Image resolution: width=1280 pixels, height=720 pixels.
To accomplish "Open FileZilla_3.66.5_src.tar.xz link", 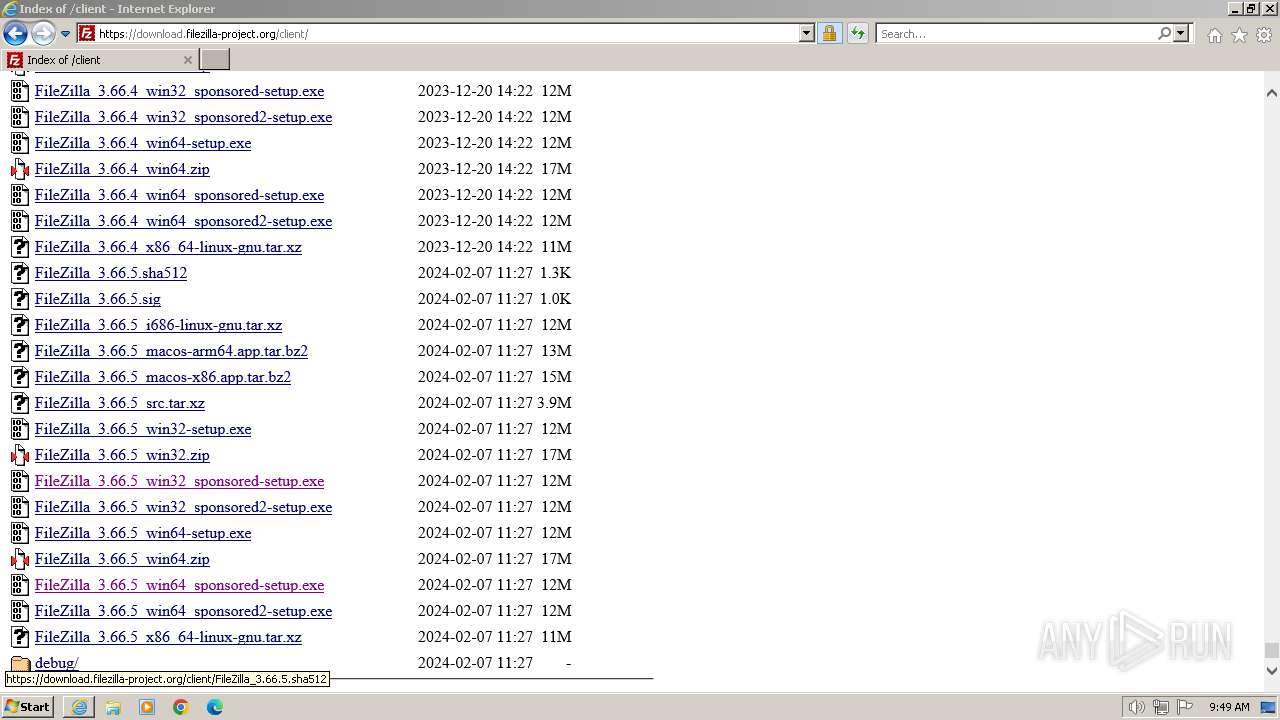I will [120, 403].
